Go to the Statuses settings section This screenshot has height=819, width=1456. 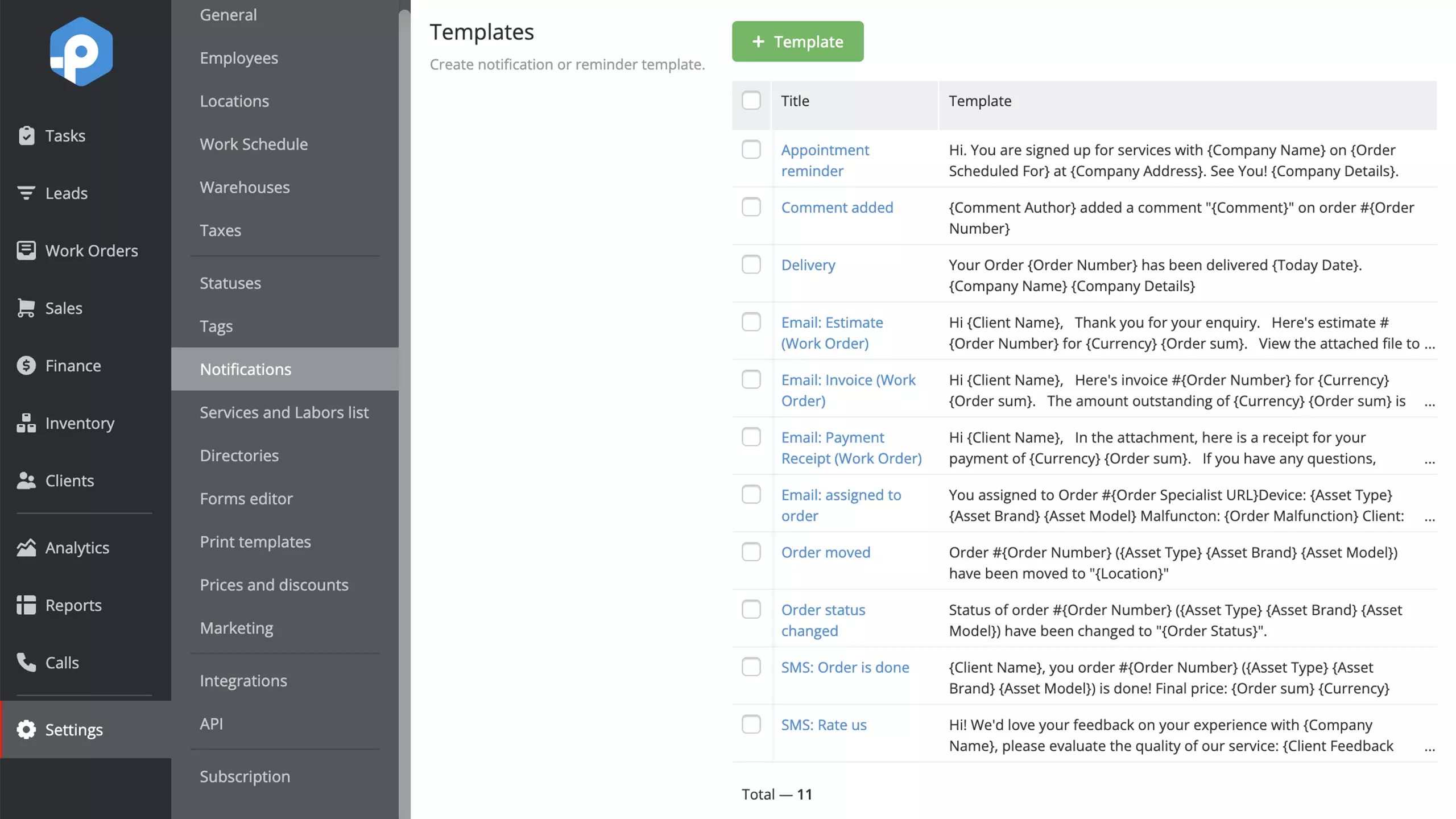(230, 283)
